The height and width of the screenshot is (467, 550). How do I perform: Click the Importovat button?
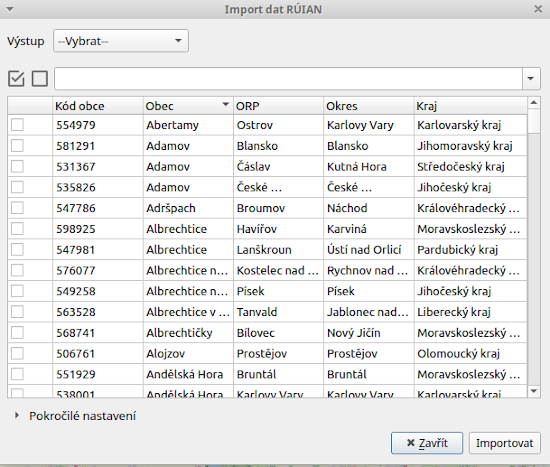[x=504, y=443]
